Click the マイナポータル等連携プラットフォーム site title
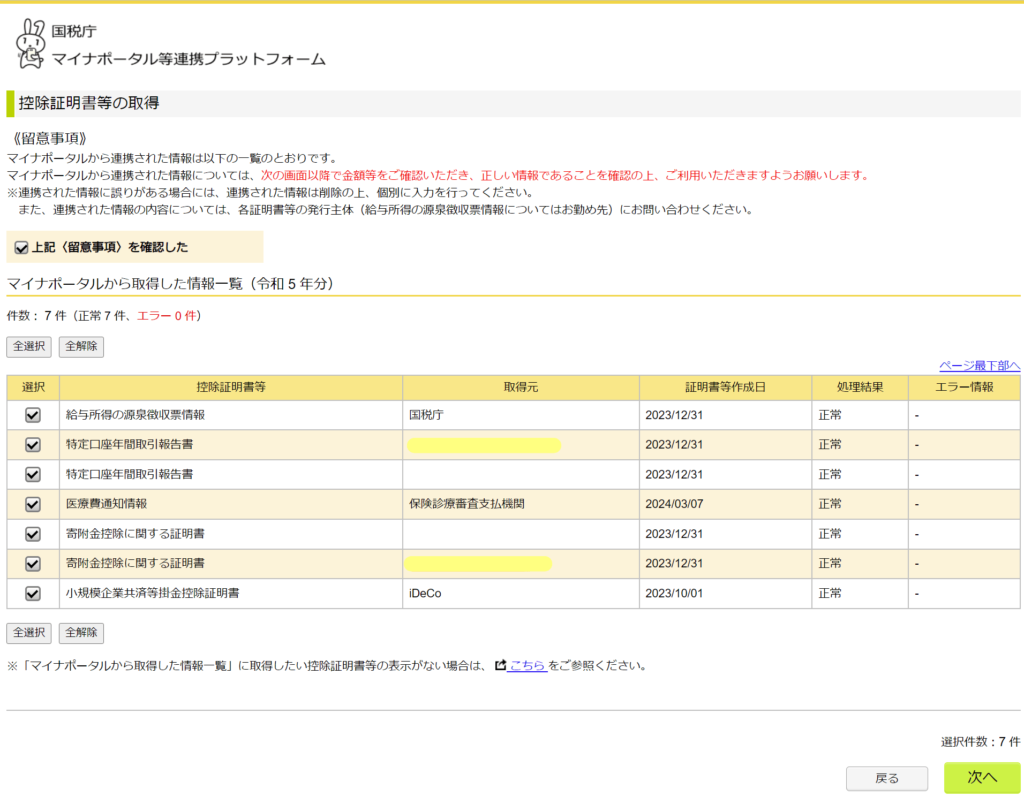Screen dimensions: 1024x797 188,59
